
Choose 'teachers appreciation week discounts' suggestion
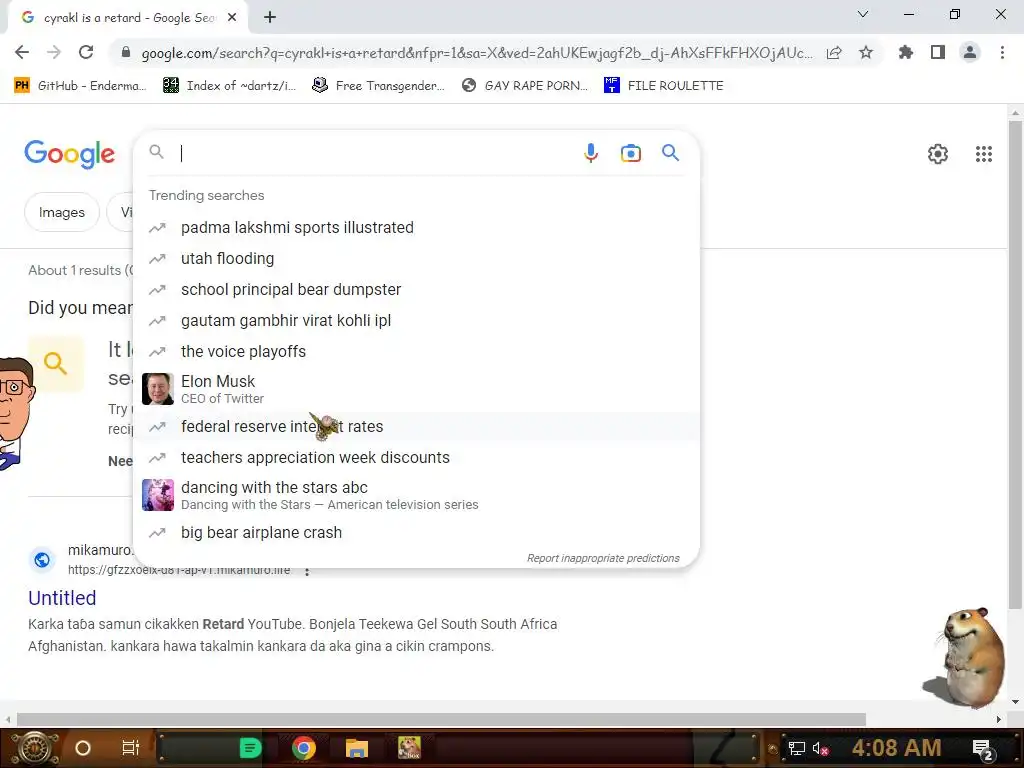click(x=416, y=458)
